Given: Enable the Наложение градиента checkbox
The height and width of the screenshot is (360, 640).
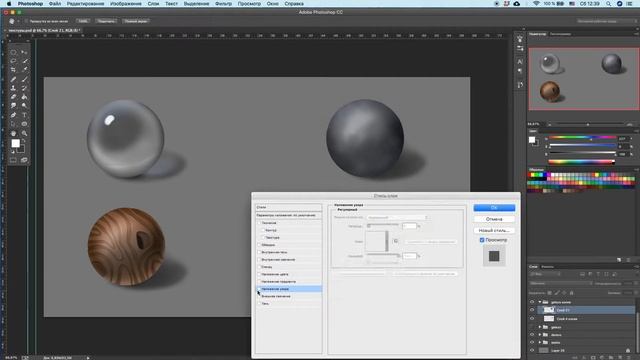Looking at the screenshot, I should pyautogui.click(x=259, y=282).
